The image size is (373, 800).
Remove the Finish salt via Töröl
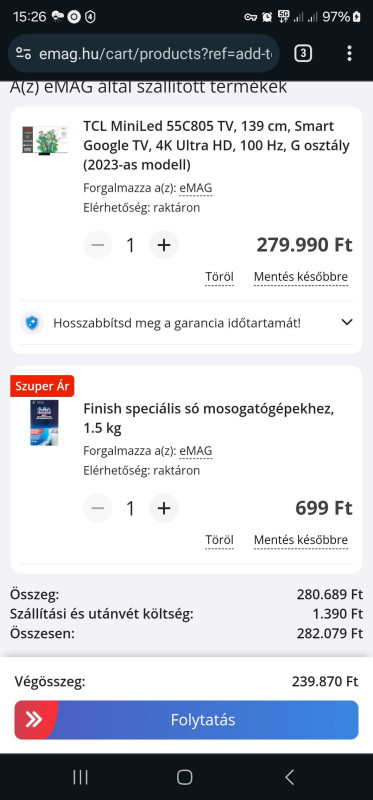click(x=219, y=540)
